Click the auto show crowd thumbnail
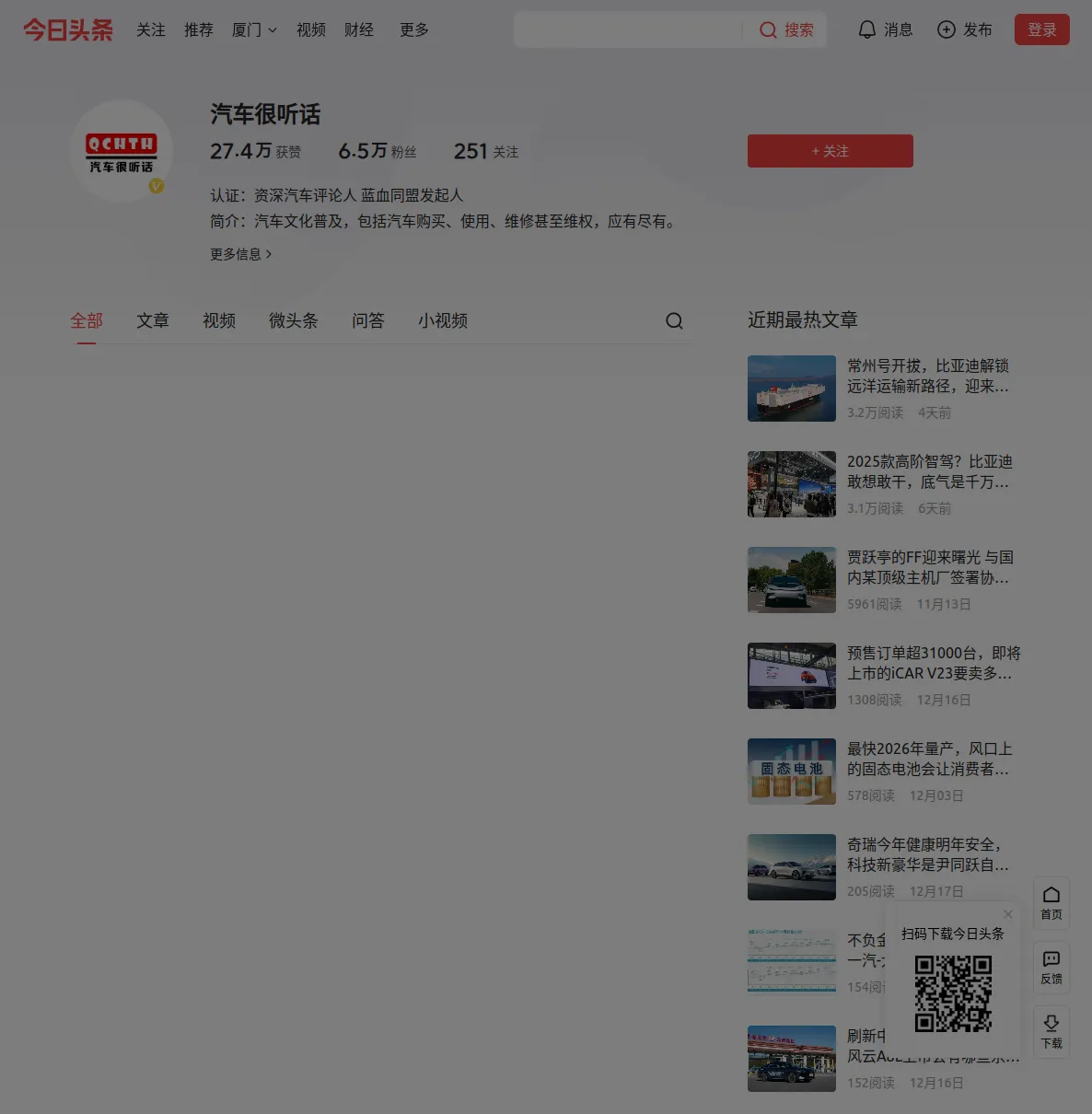The image size is (1092, 1114). coord(792,484)
